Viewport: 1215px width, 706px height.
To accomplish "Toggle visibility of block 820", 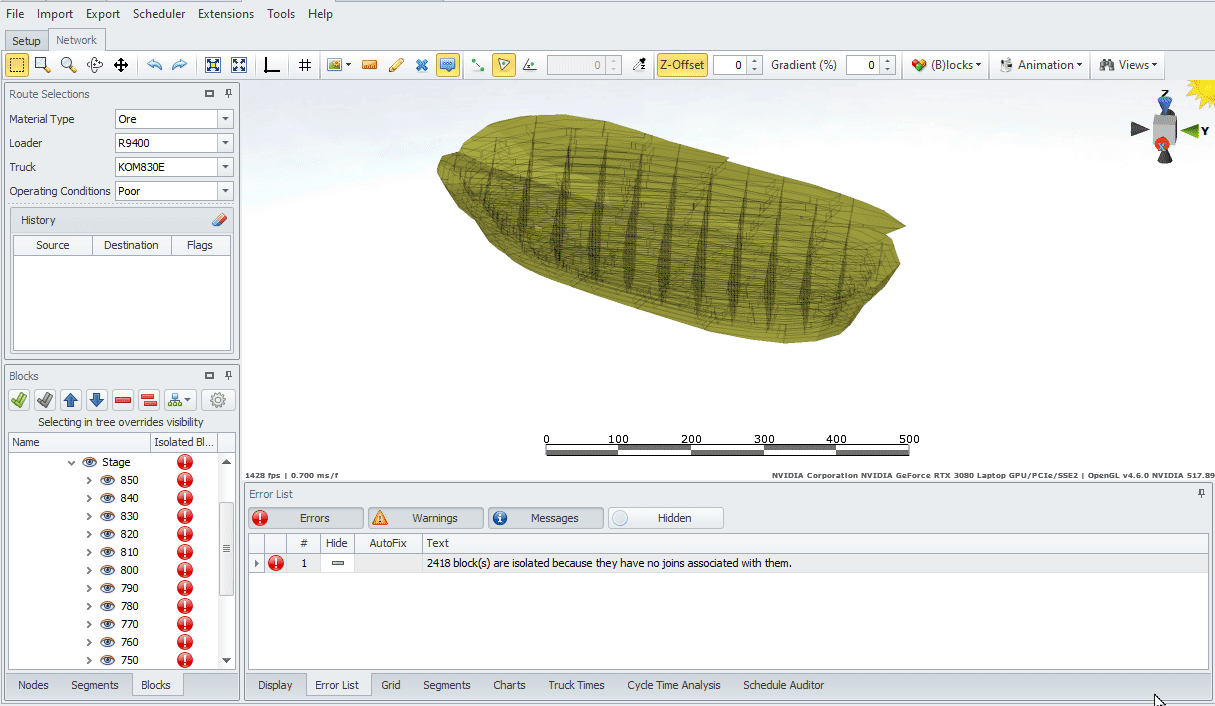I will (x=108, y=534).
